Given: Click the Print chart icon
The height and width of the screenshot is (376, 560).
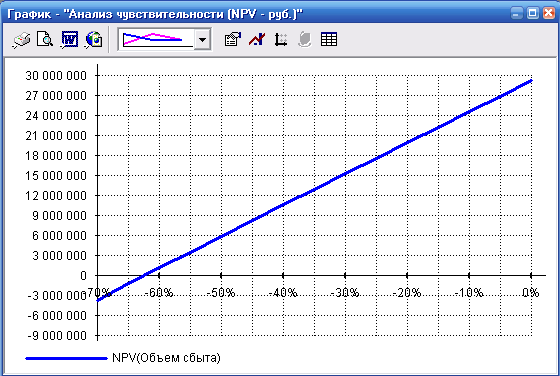Looking at the screenshot, I should tap(22, 39).
